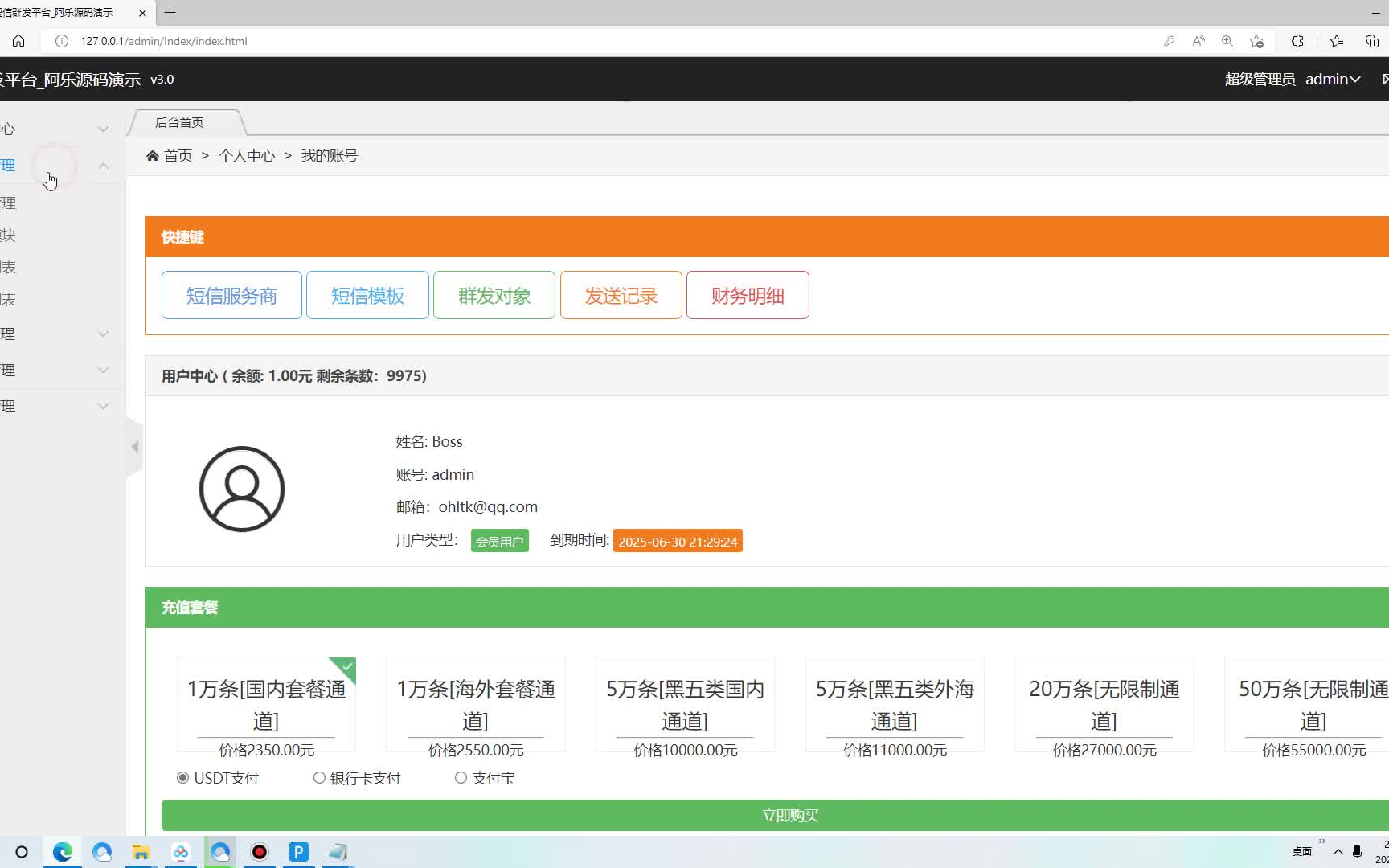Image resolution: width=1389 pixels, height=868 pixels.
Task: Open the highlighted cloud browser taskbar icon
Action: coord(220,852)
